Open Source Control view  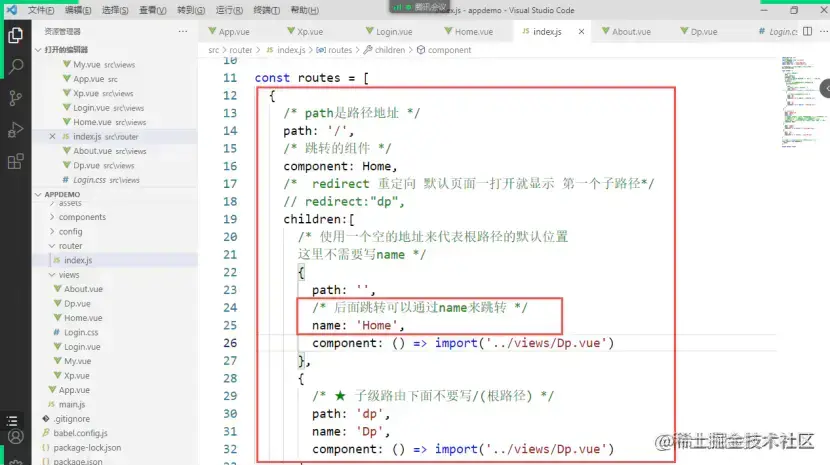[x=15, y=98]
